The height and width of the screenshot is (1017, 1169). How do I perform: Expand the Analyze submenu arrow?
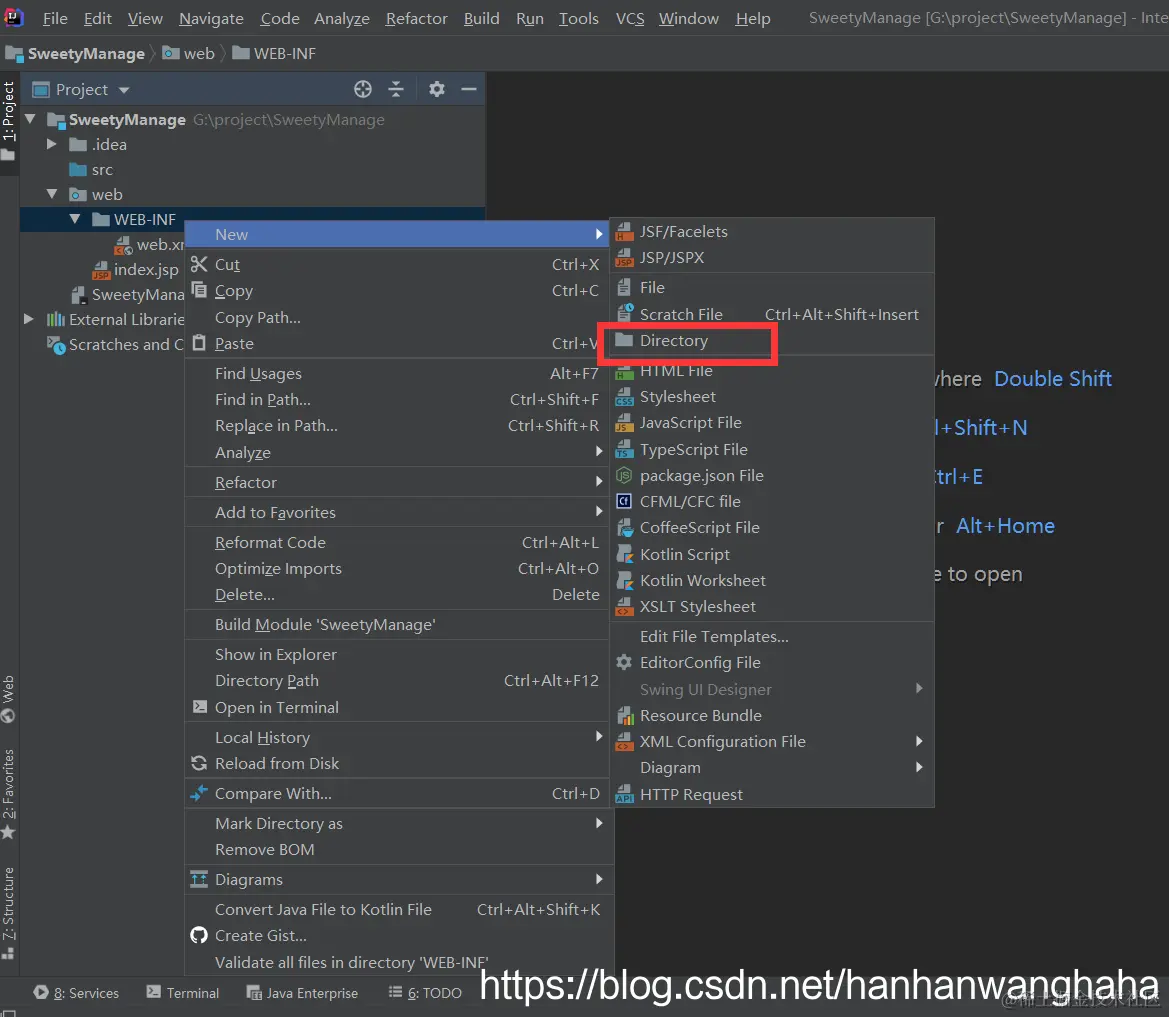pyautogui.click(x=599, y=451)
